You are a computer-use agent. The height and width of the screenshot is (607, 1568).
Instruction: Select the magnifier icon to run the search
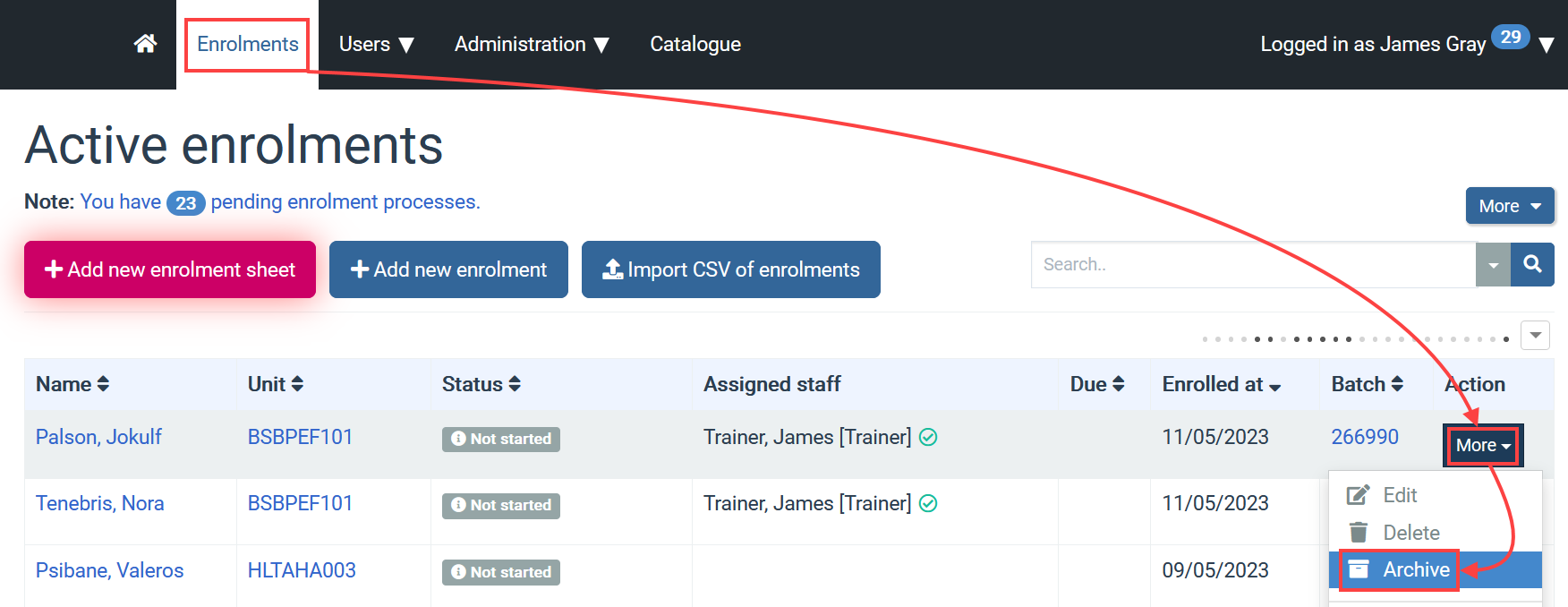point(1532,264)
